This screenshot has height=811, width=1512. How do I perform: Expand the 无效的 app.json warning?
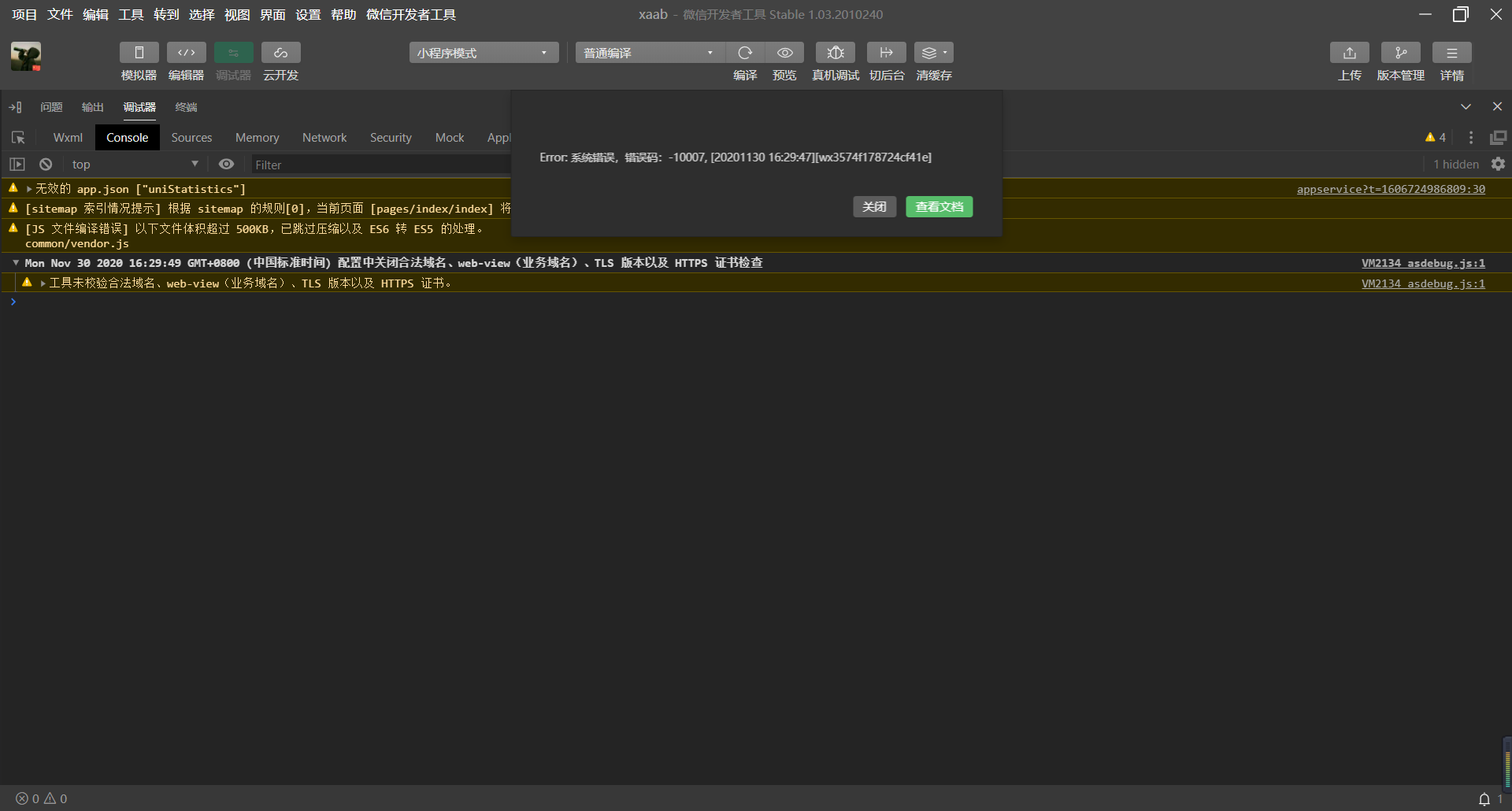29,189
